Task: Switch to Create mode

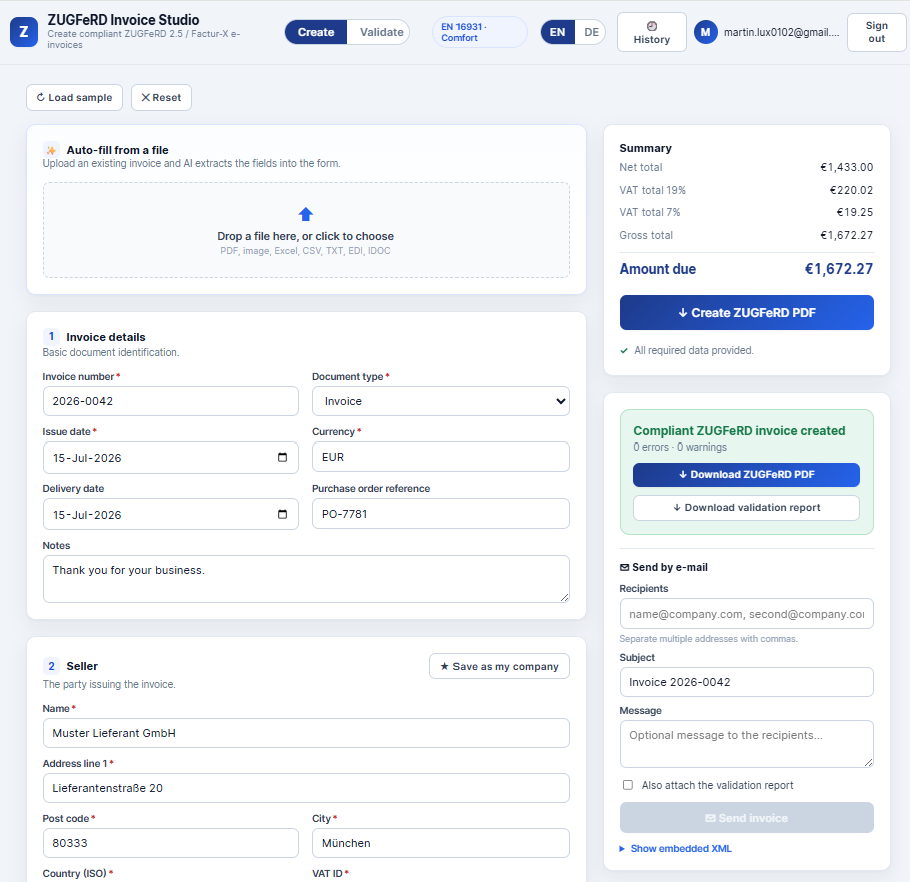Action: (x=316, y=32)
